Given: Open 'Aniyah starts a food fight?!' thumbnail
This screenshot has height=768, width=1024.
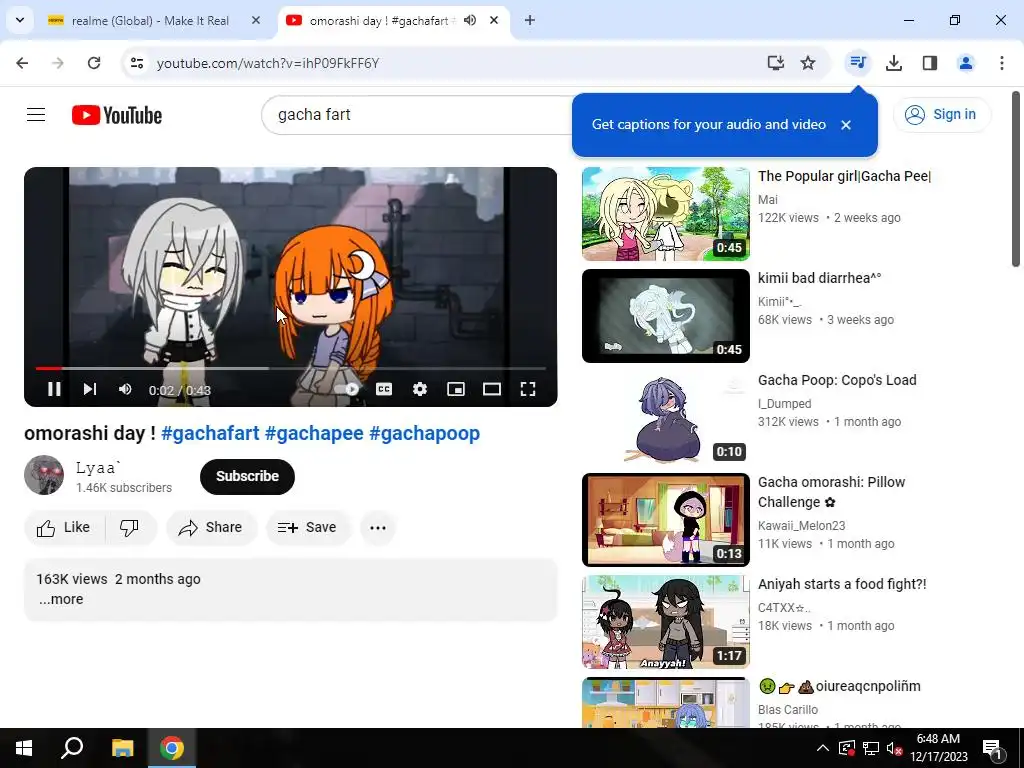Looking at the screenshot, I should click(665, 622).
